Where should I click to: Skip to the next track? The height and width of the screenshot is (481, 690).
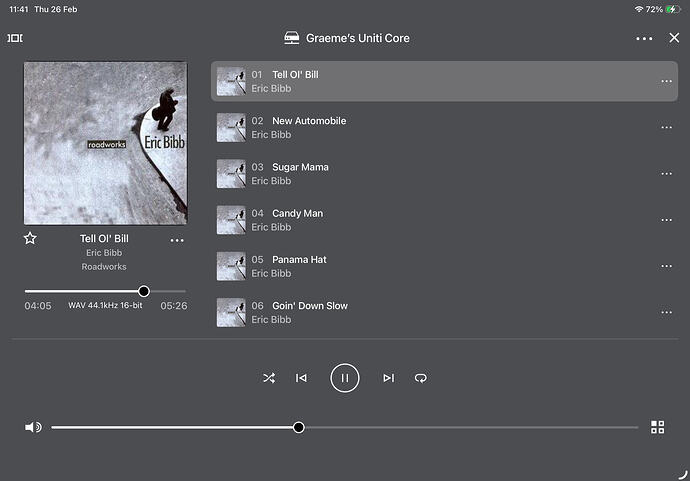388,378
